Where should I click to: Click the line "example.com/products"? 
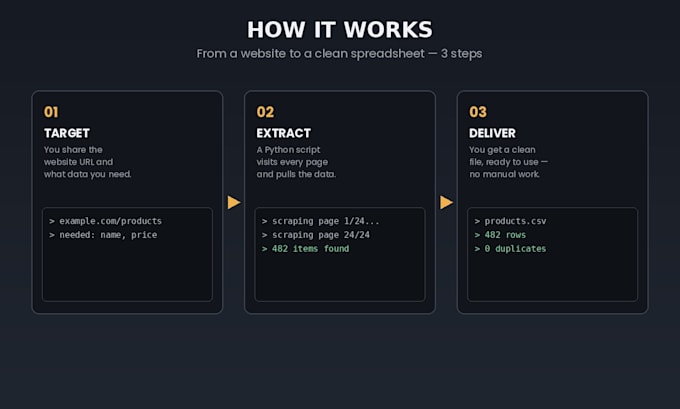[x=105, y=221]
